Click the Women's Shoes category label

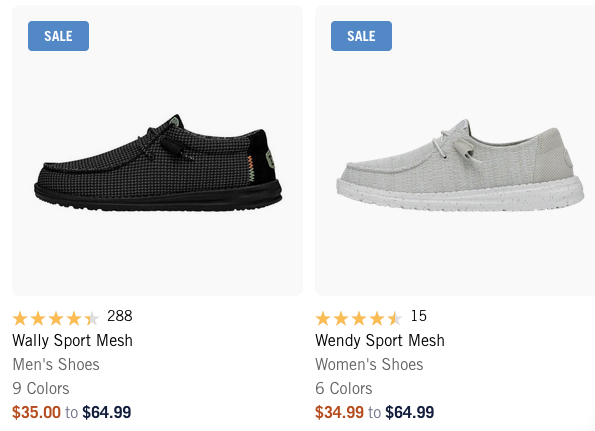(369, 365)
